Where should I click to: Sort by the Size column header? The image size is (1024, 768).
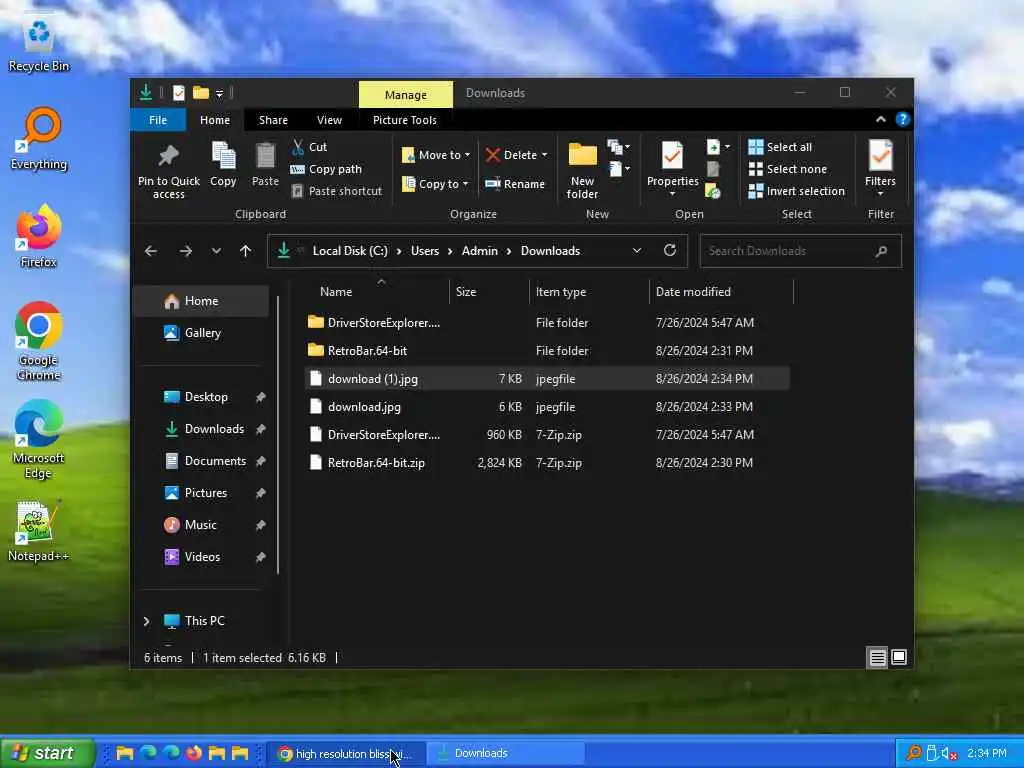(x=466, y=292)
